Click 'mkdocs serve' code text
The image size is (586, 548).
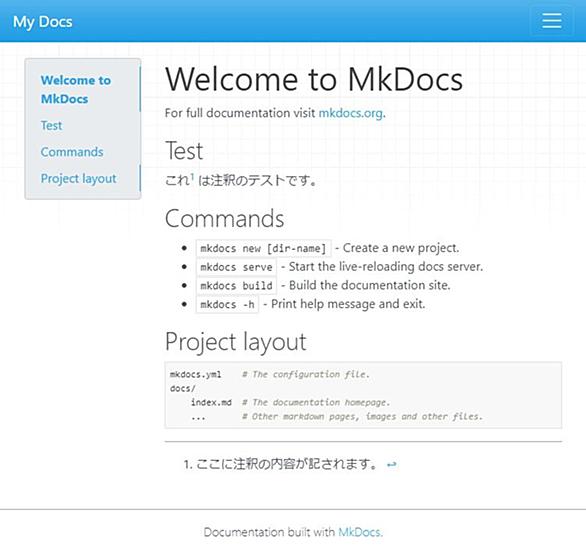(236, 267)
